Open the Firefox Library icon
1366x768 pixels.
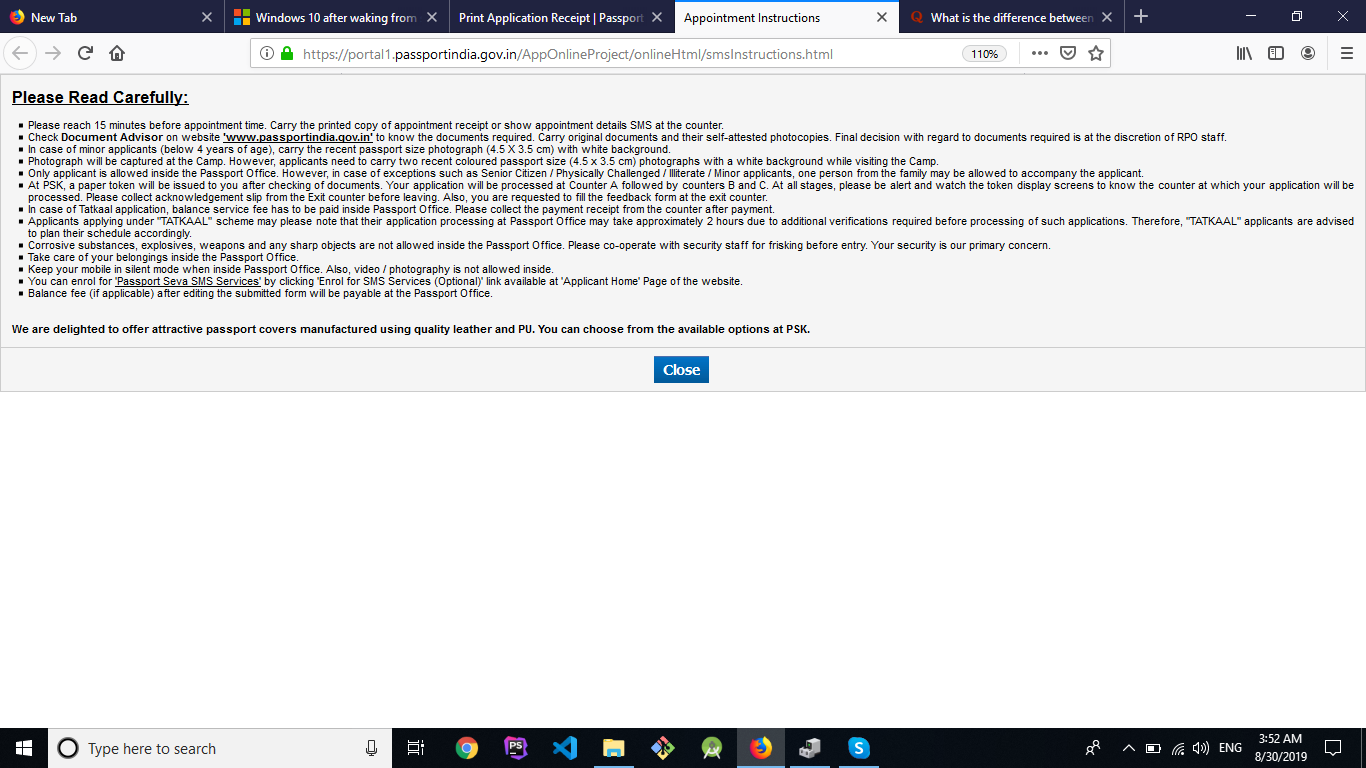(1244, 54)
